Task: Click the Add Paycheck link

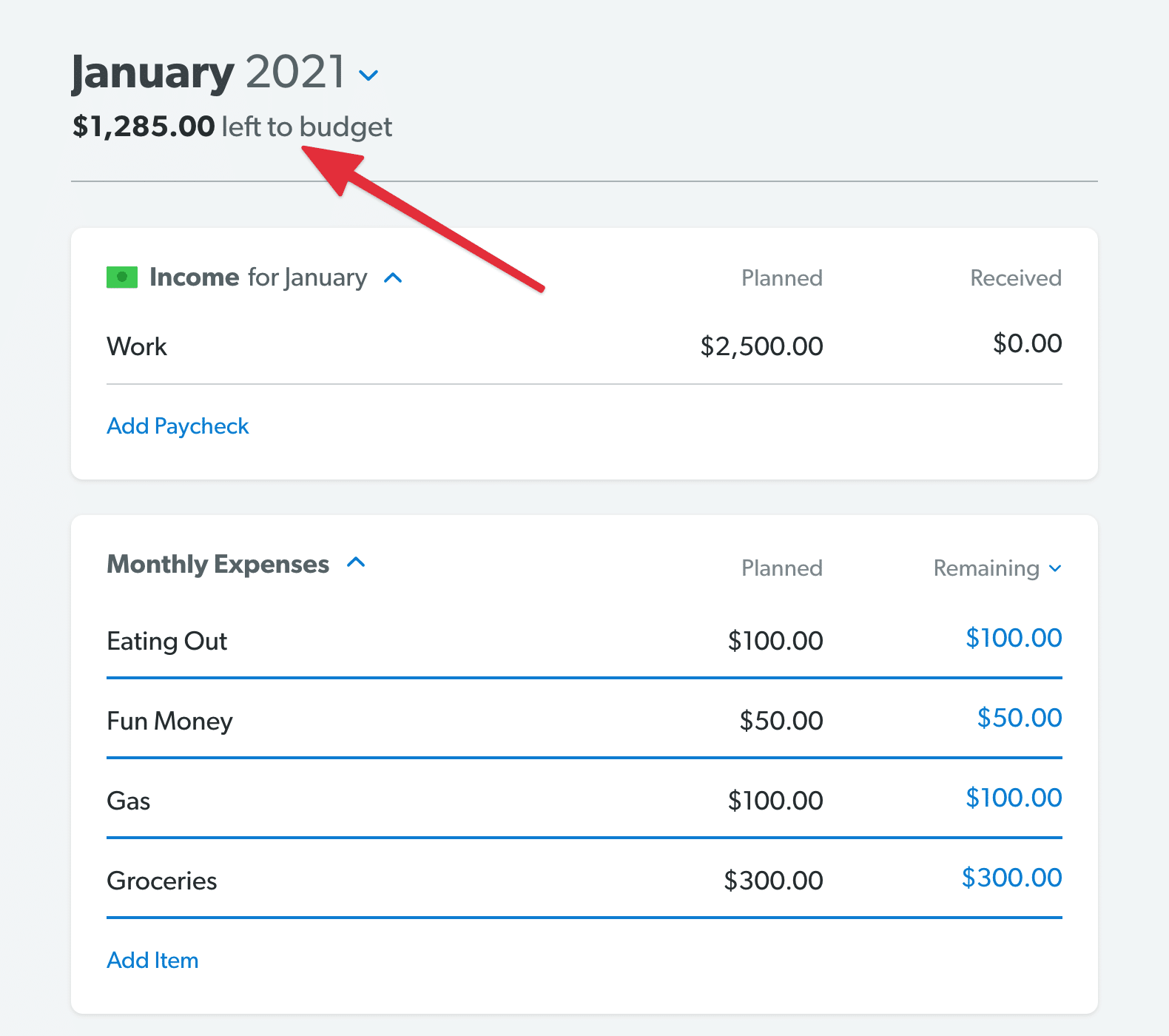Action: 178,426
